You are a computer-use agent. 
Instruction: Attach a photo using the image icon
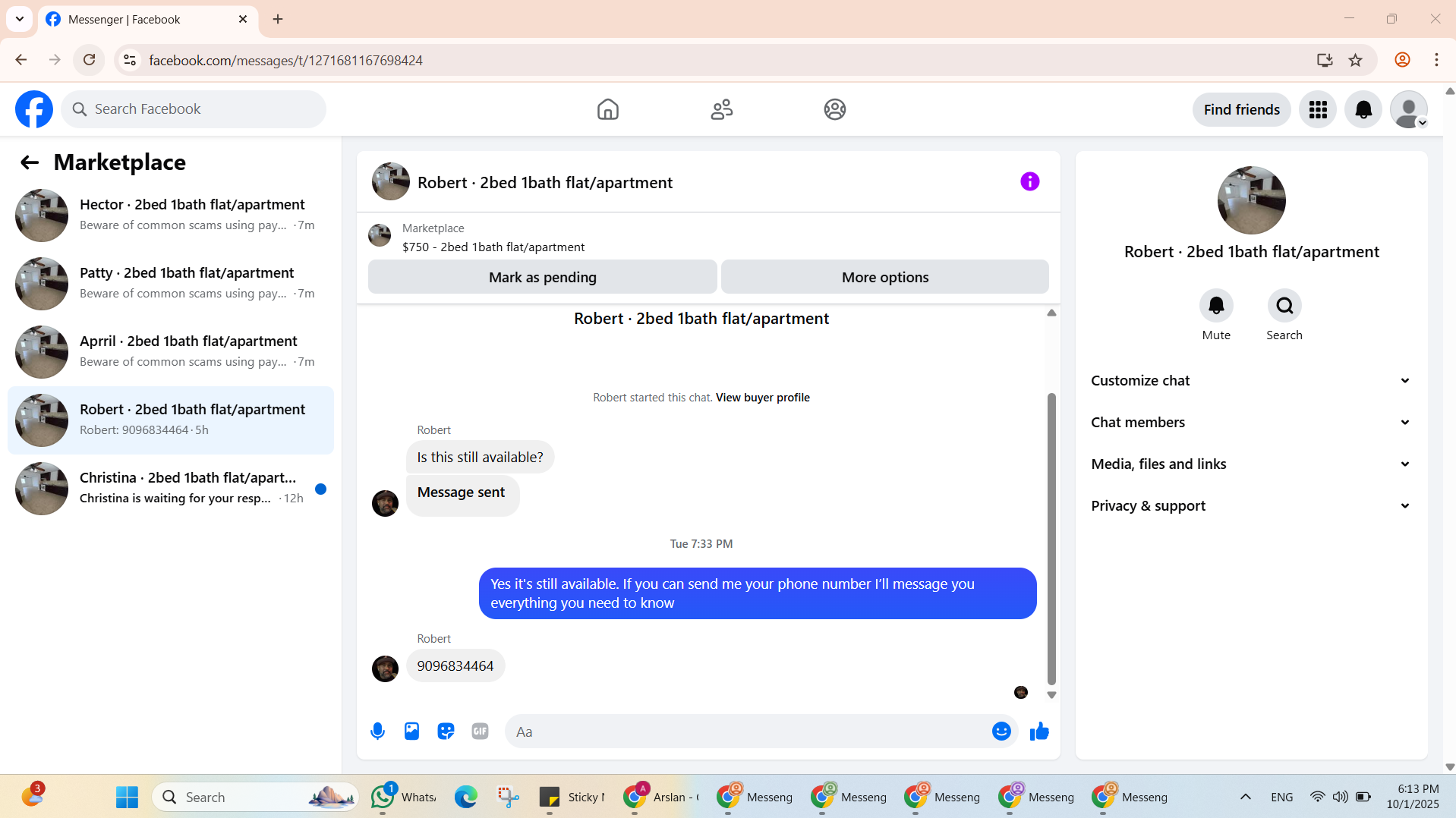[x=411, y=731]
